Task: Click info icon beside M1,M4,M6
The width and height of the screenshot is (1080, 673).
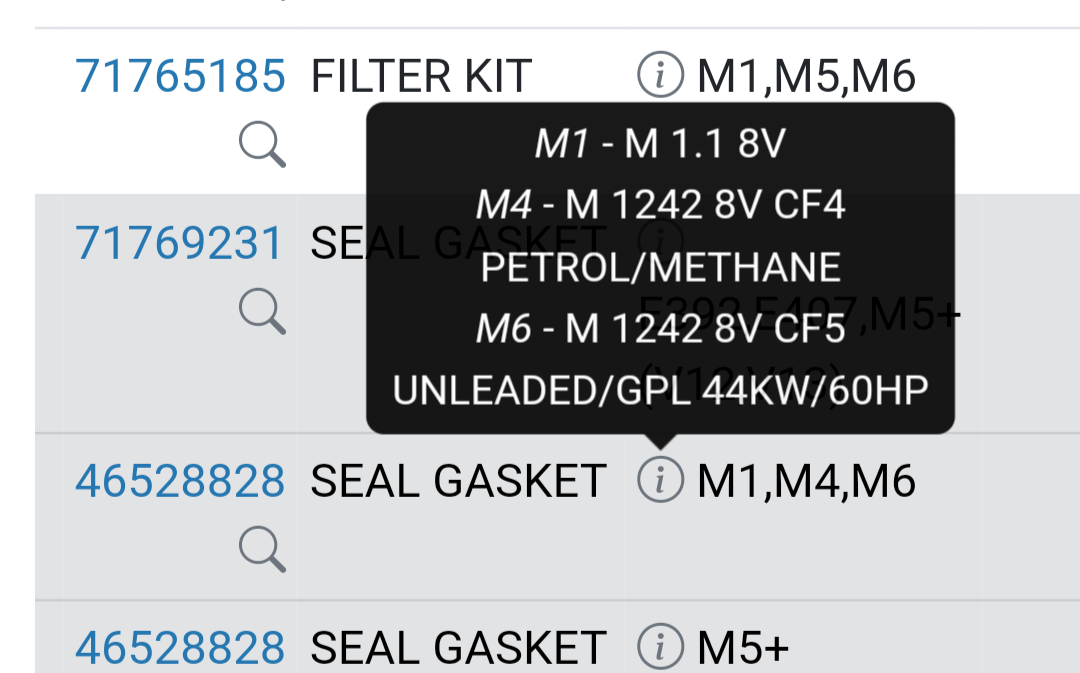Action: (661, 479)
